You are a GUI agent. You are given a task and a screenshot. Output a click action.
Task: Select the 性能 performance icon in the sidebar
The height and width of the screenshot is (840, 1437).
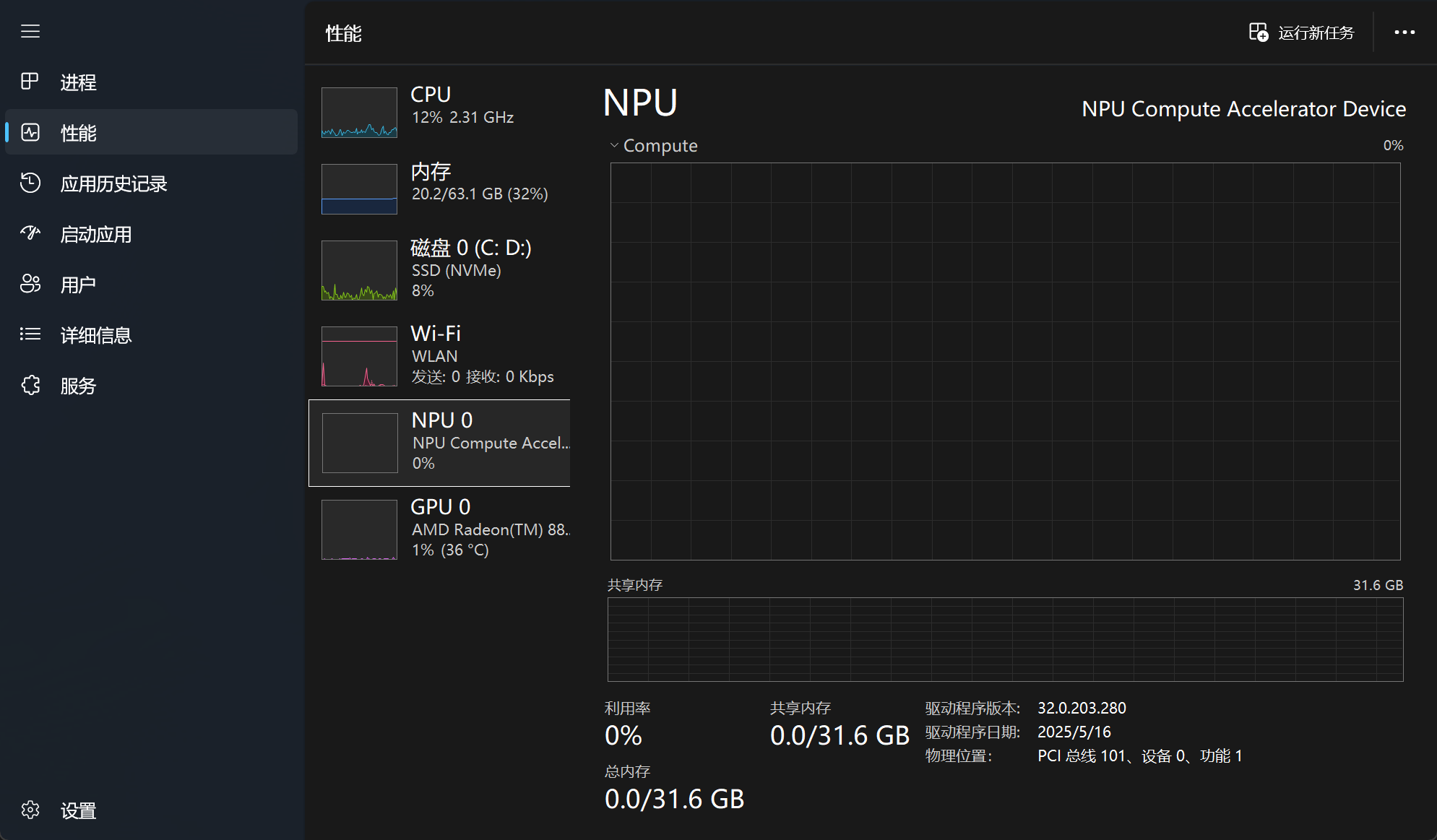pos(30,132)
